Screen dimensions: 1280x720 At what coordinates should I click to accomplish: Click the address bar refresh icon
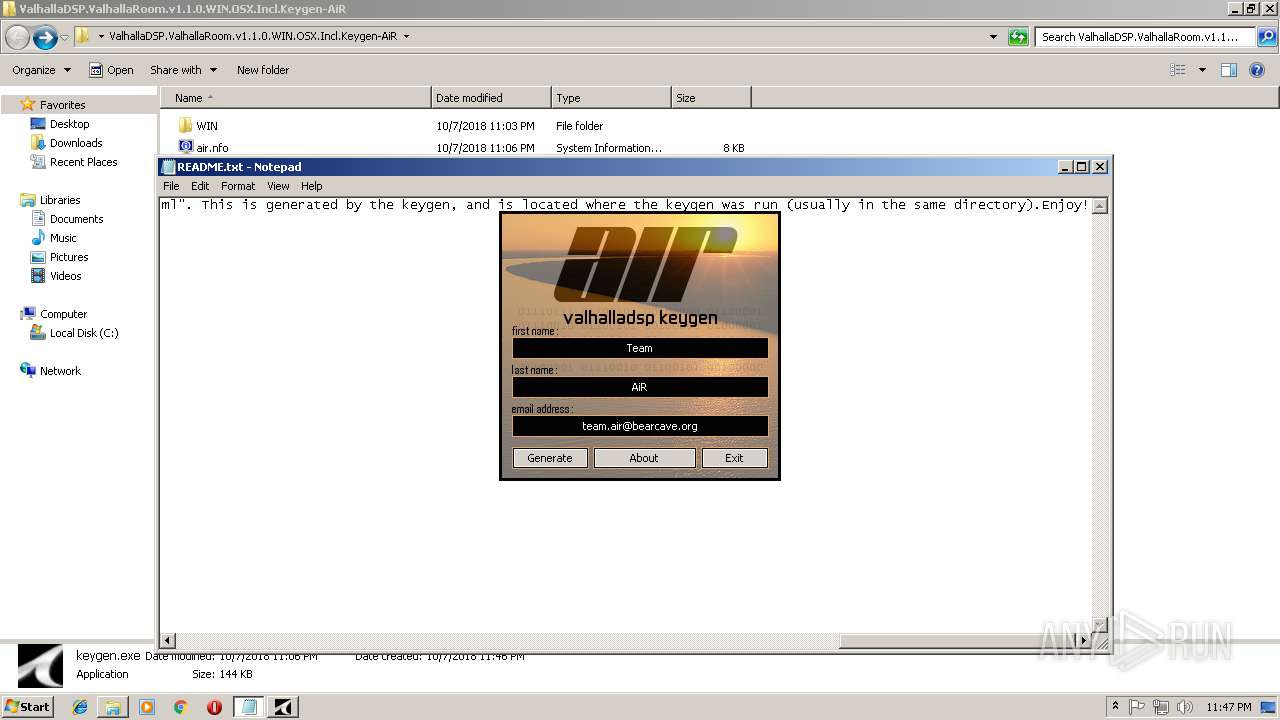pos(1018,37)
